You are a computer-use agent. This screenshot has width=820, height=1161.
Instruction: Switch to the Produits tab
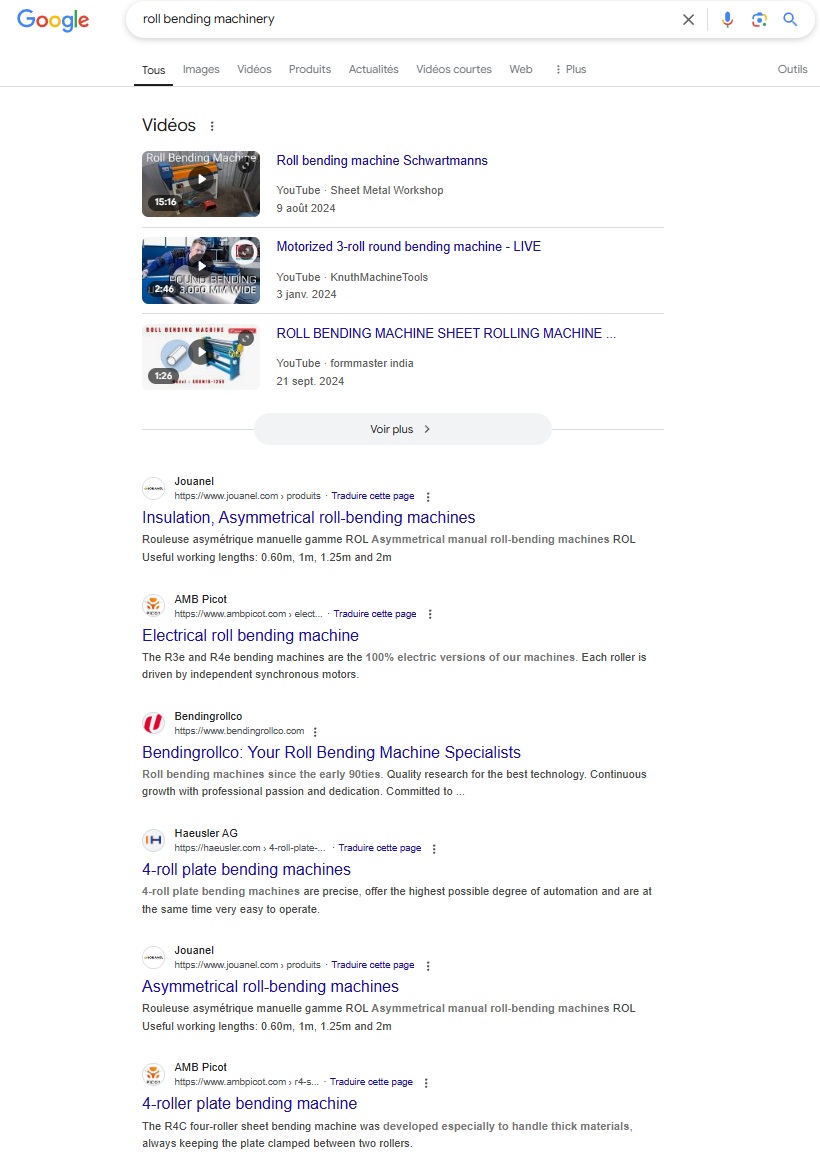coord(310,69)
